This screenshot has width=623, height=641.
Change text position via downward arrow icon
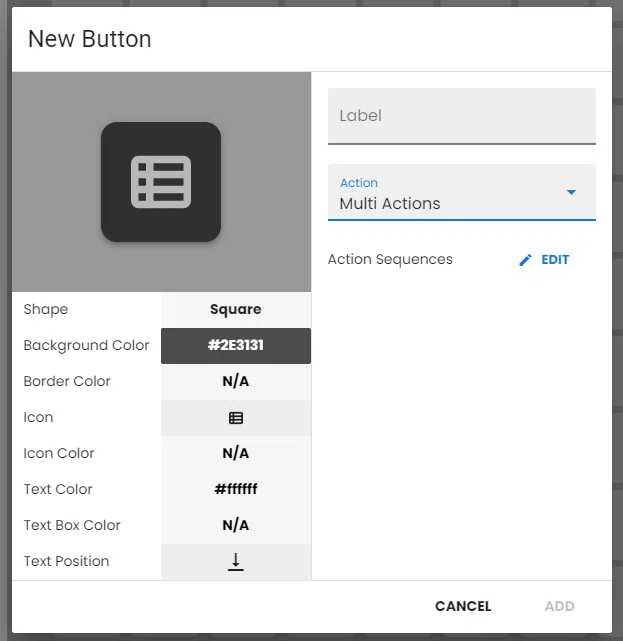click(236, 562)
